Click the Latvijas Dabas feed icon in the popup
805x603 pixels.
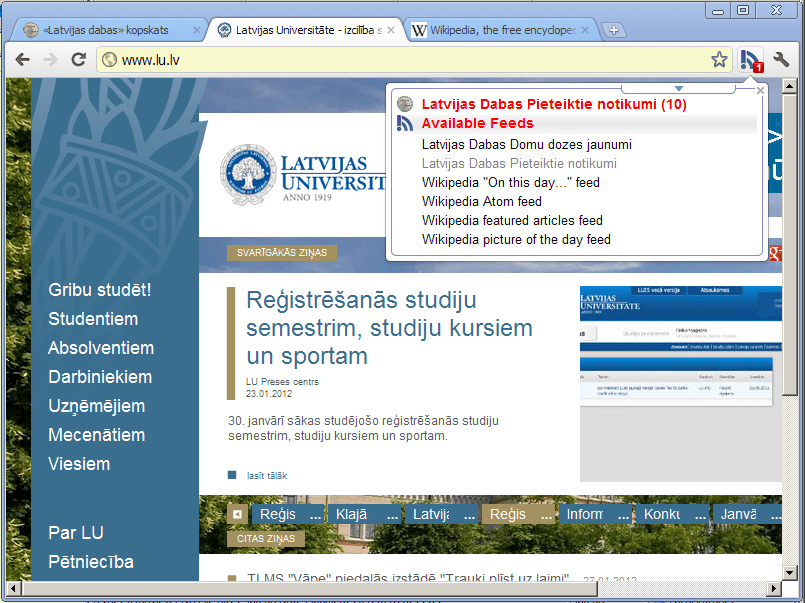click(405, 104)
